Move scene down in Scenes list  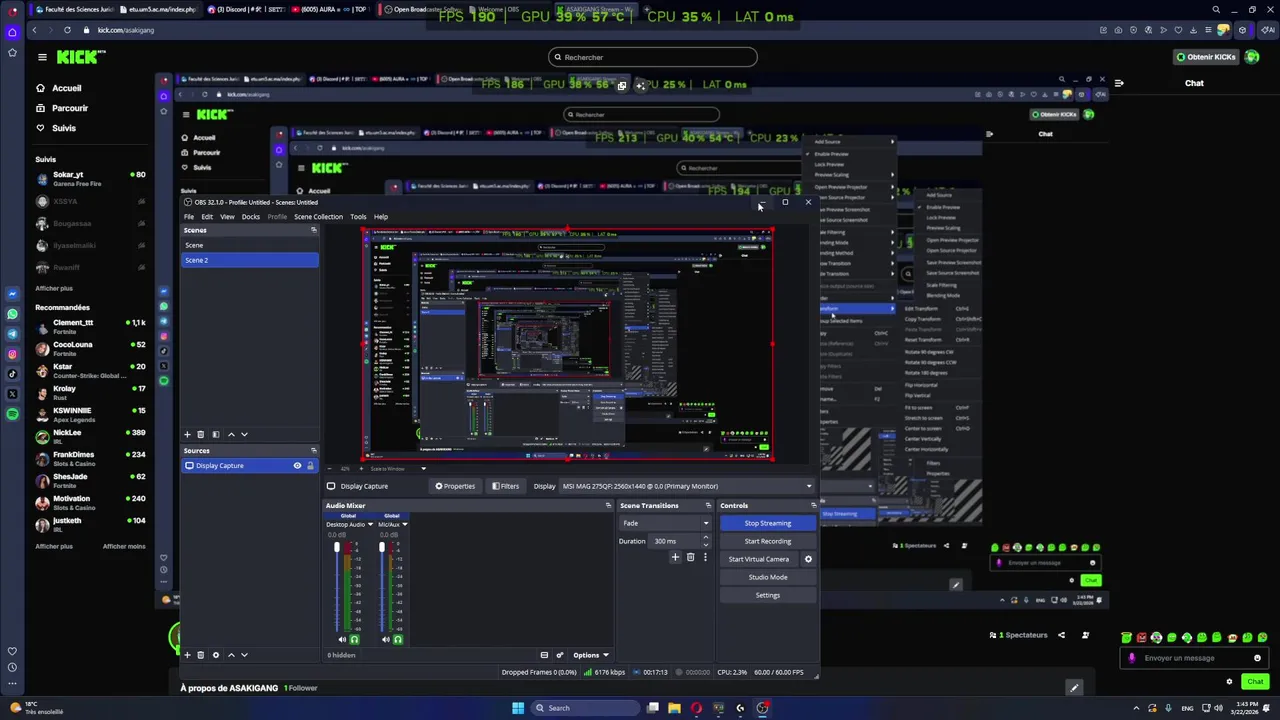[244, 434]
